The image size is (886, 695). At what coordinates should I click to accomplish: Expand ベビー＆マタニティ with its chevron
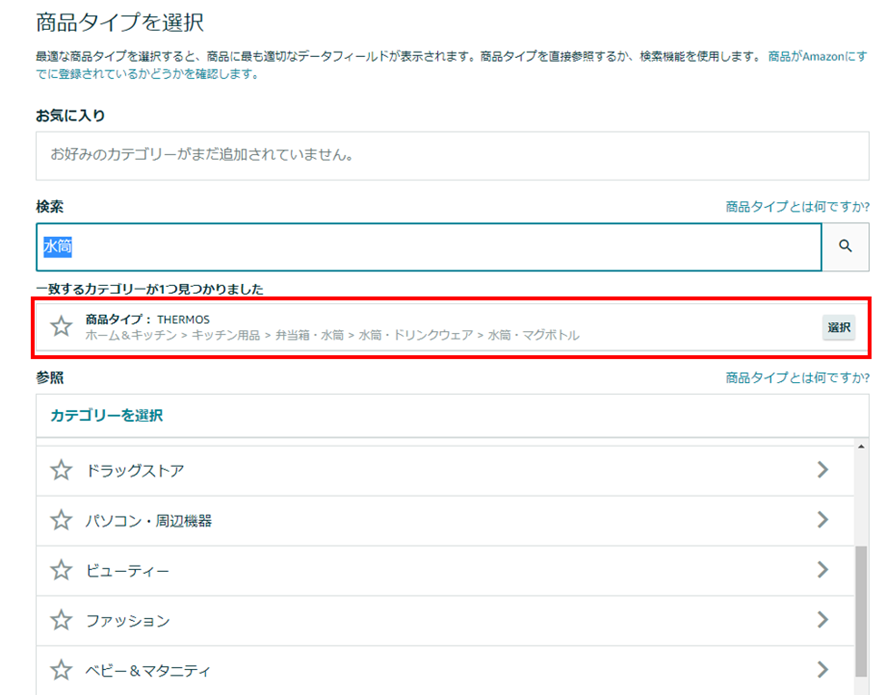click(x=823, y=670)
